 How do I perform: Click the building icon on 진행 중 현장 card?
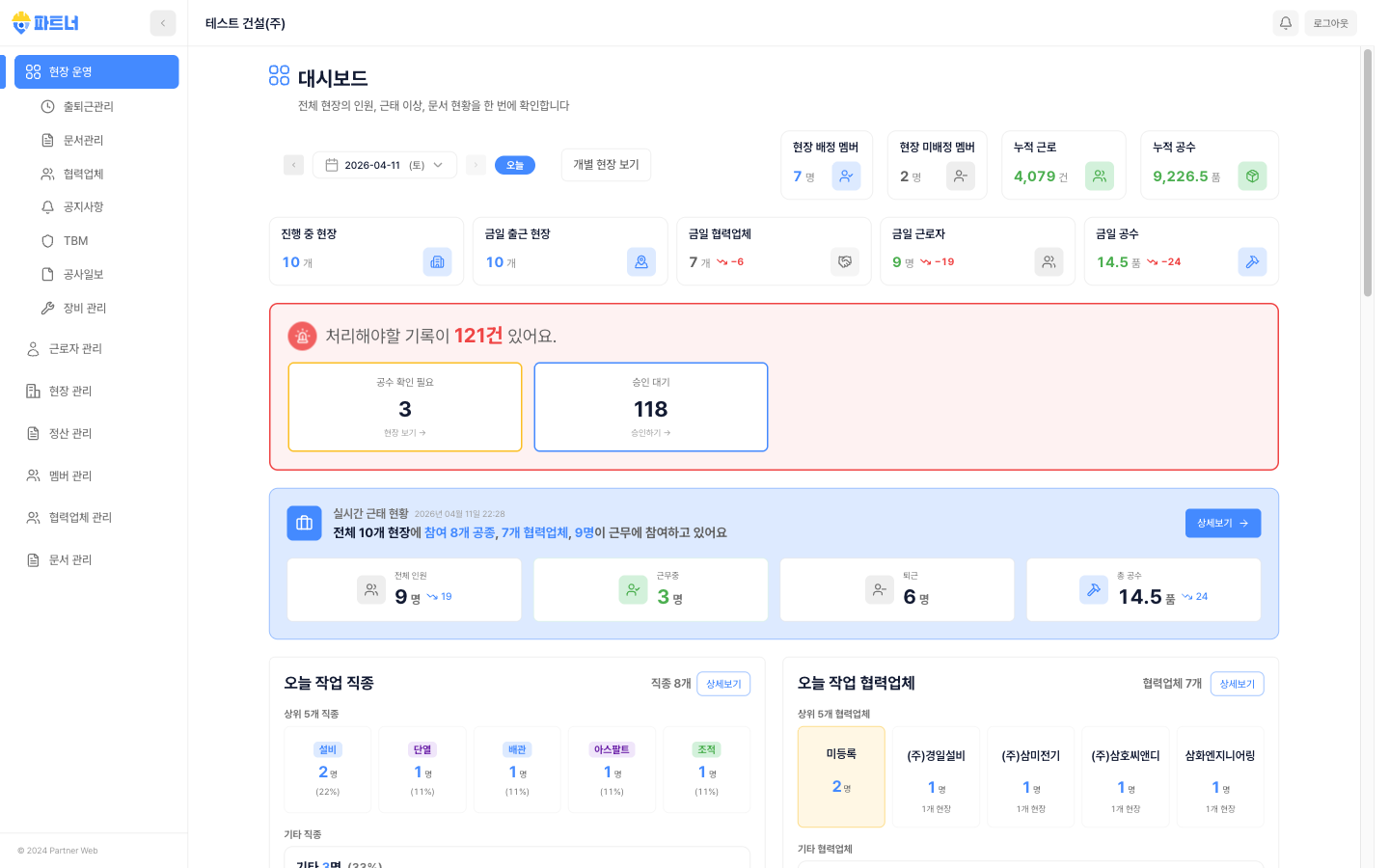[438, 261]
